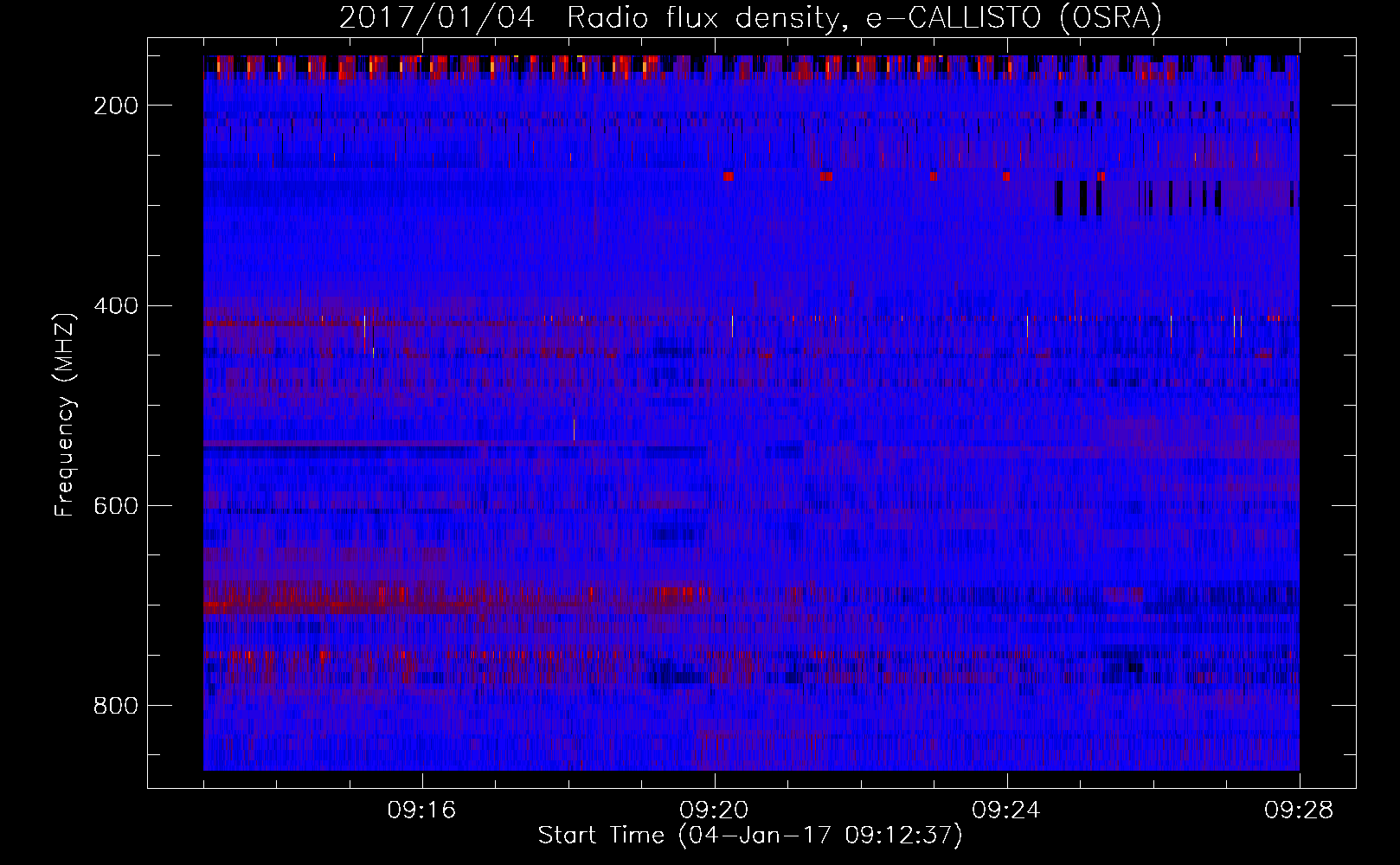This screenshot has width=1400, height=865.
Task: Click the 400 frequency tick label
Action: (116, 306)
